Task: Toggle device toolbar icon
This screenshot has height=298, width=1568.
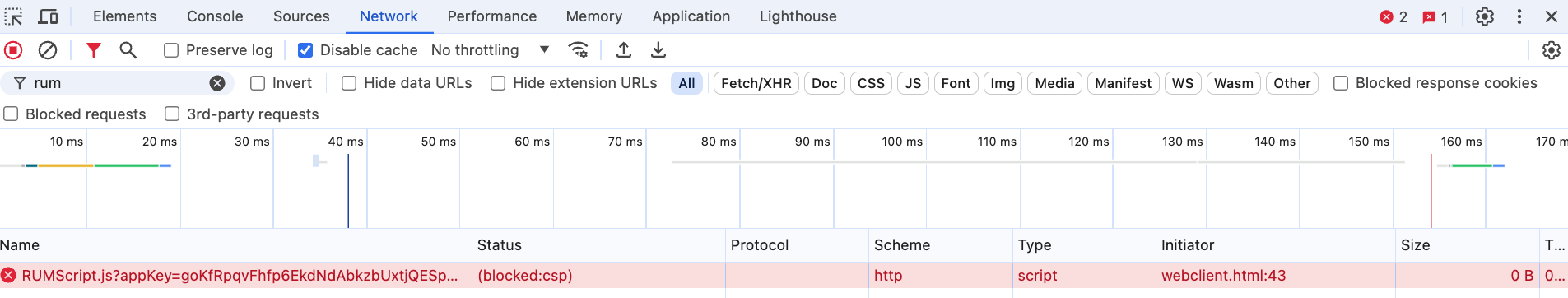Action: coord(49,16)
